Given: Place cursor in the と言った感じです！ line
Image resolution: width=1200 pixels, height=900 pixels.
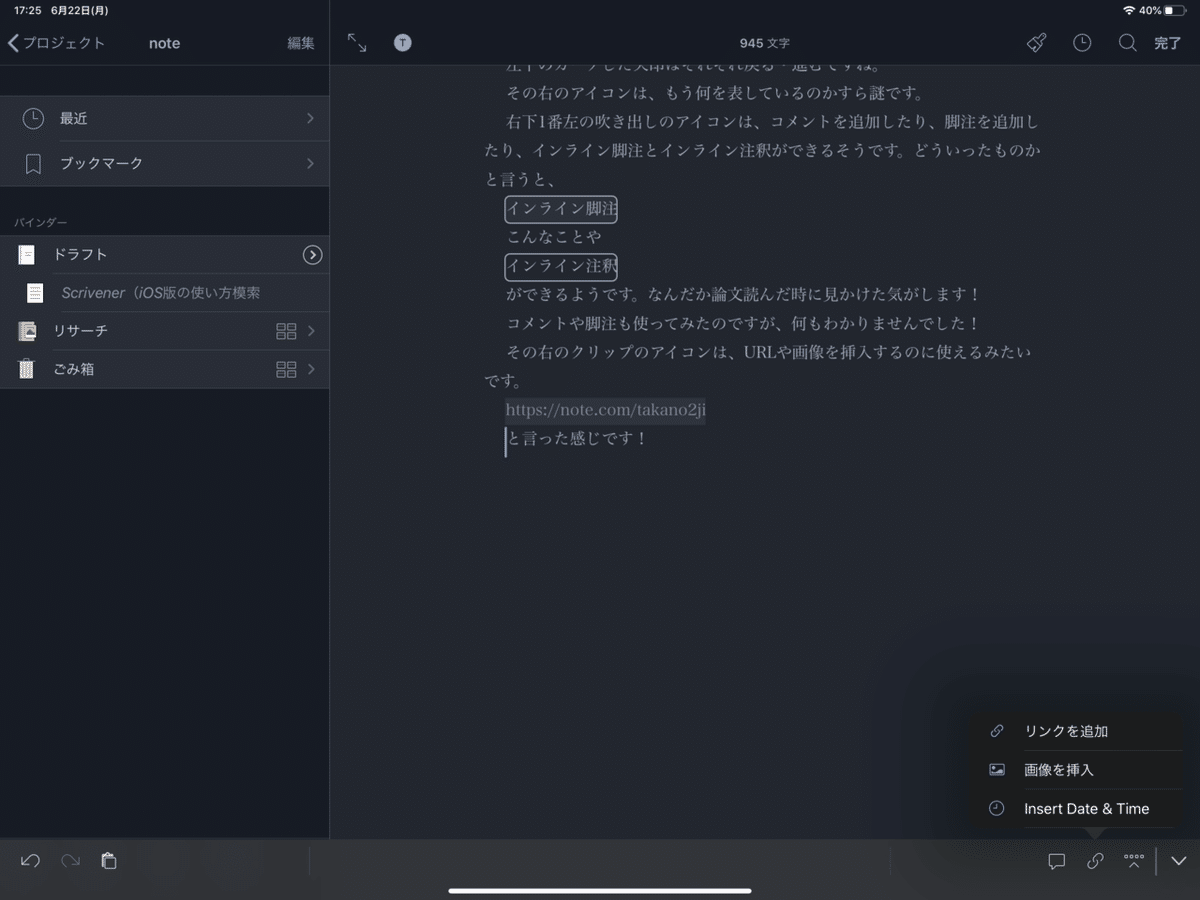Looking at the screenshot, I should click(x=577, y=439).
